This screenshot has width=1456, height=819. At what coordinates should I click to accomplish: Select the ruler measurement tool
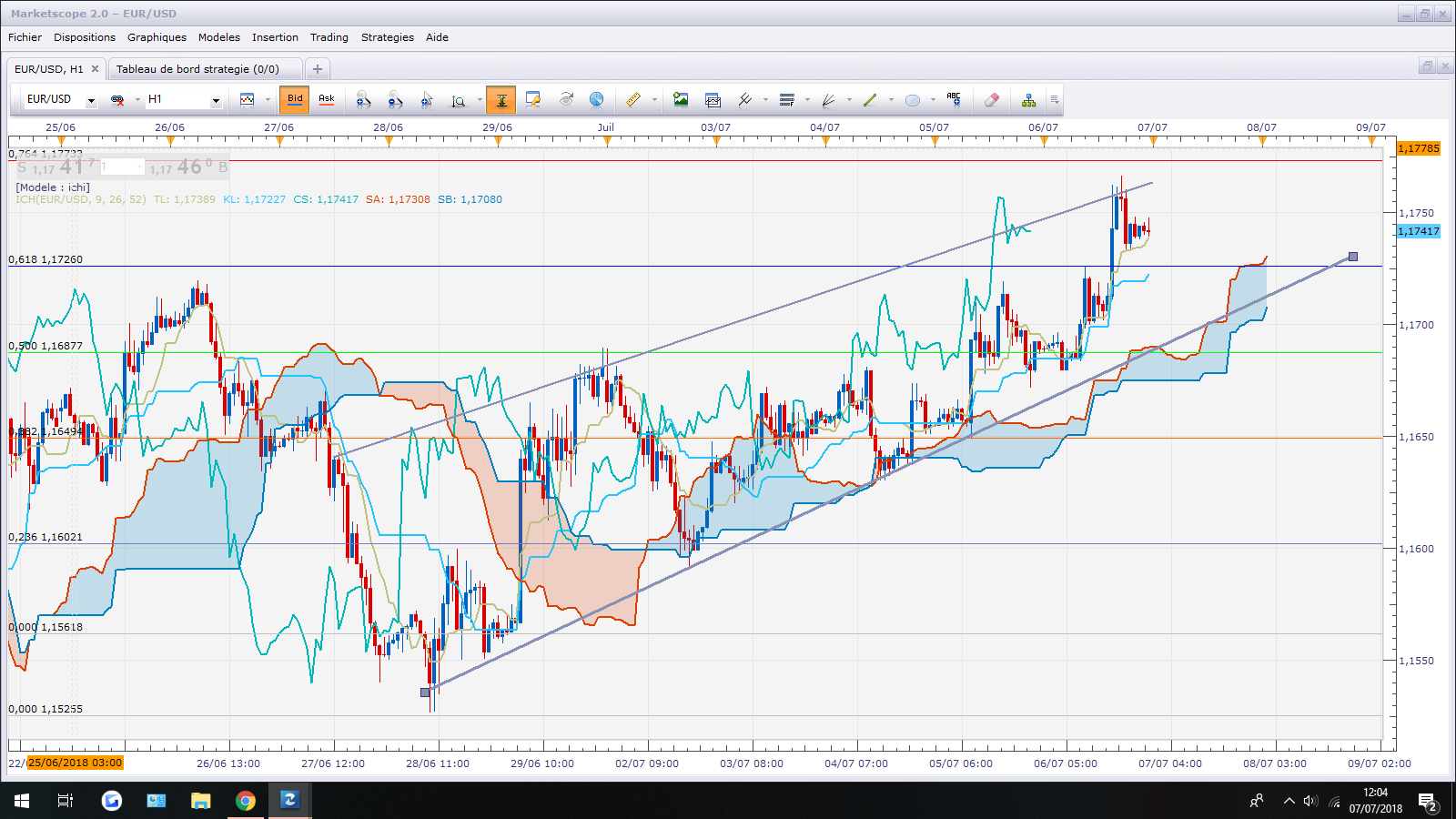[x=633, y=100]
